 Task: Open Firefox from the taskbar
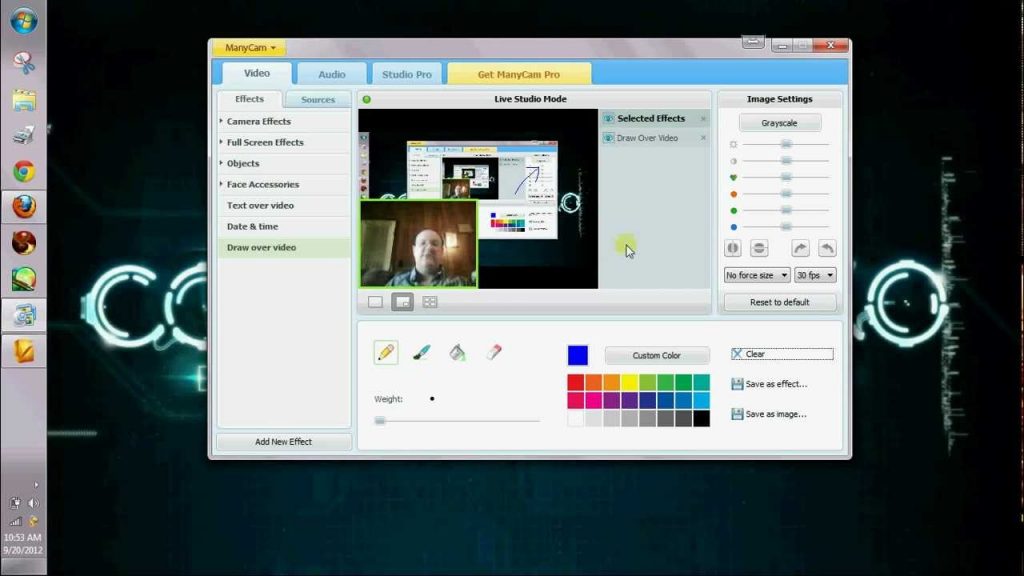[x=24, y=207]
